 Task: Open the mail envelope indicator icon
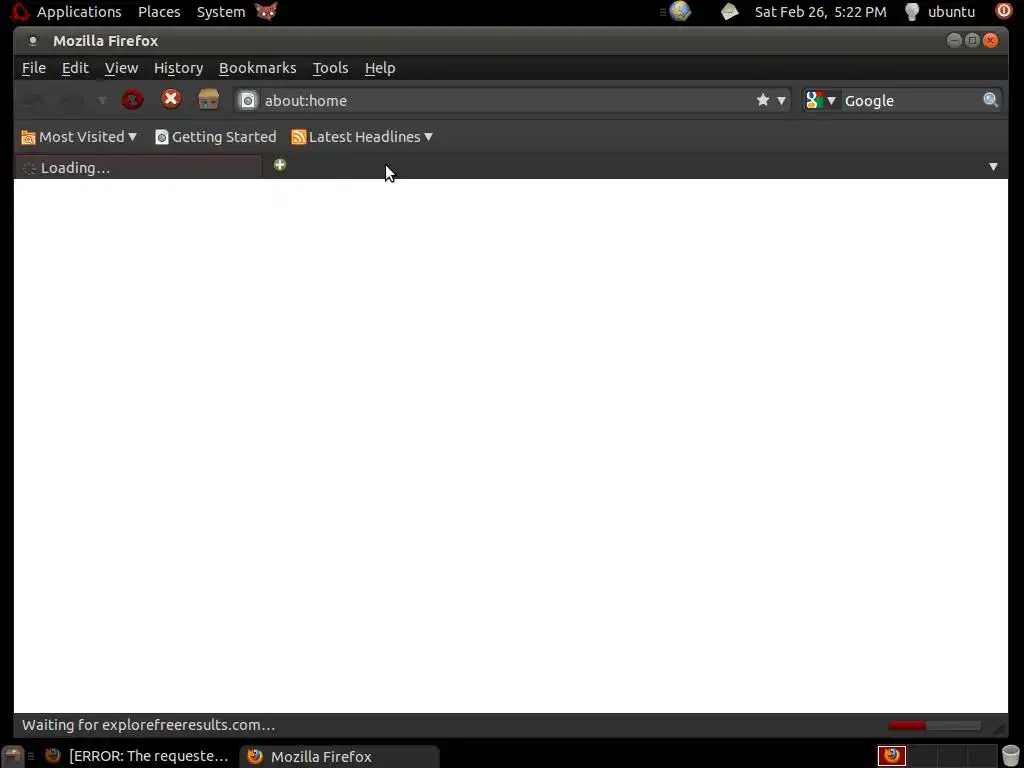click(729, 11)
